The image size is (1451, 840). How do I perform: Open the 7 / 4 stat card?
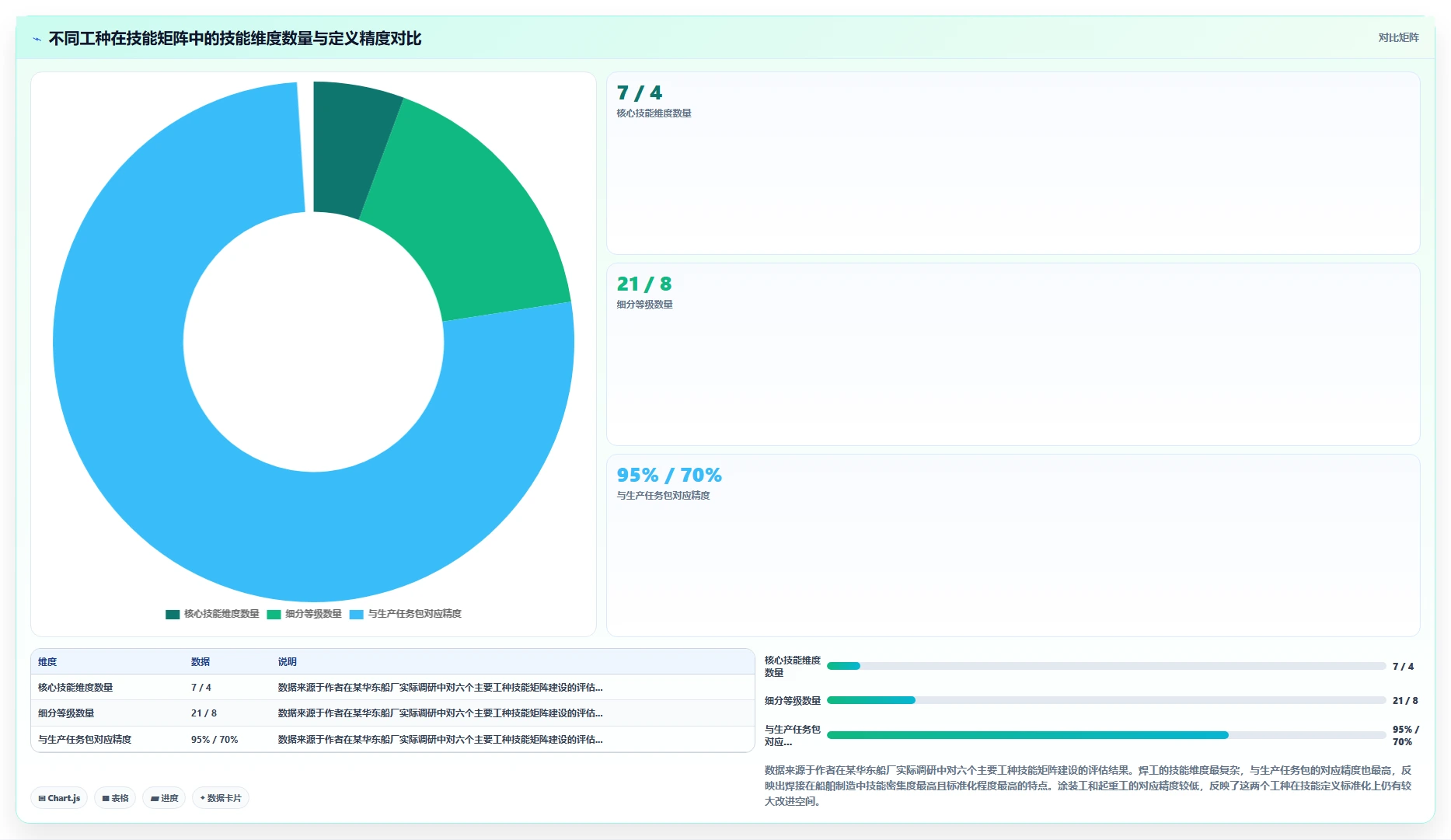pos(1013,163)
